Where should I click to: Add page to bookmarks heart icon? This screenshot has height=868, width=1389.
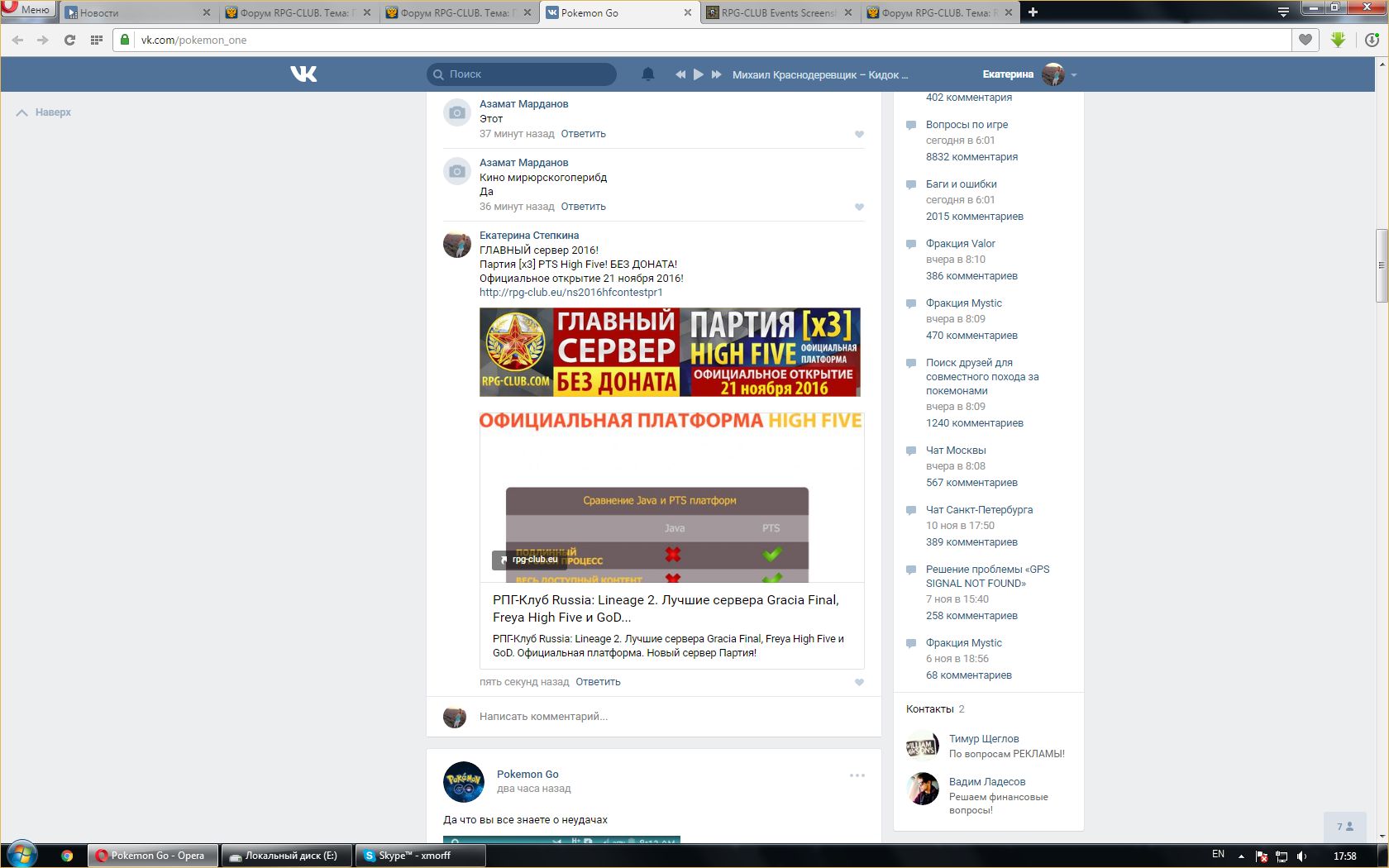click(x=1305, y=40)
